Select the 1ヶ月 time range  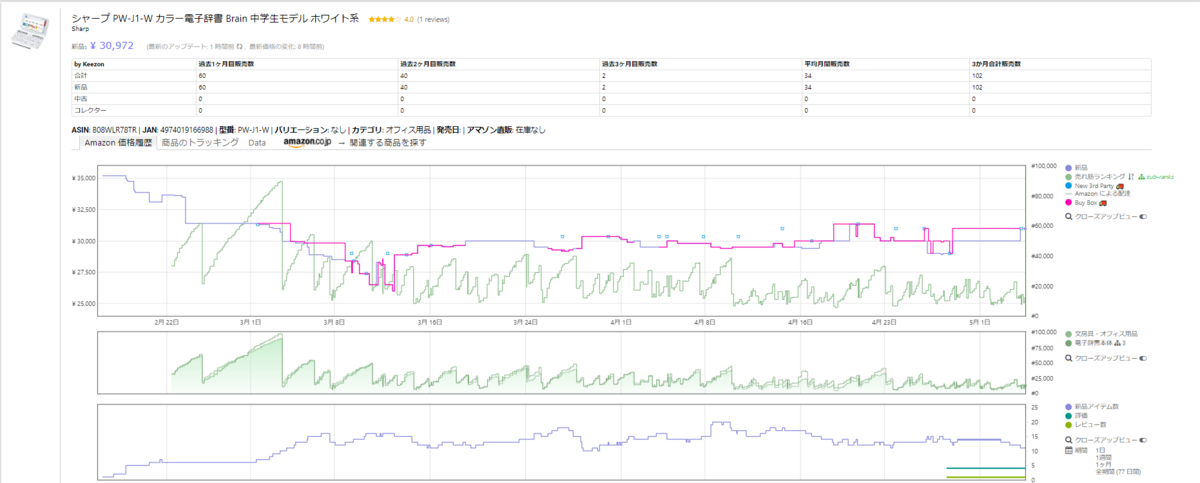click(x=1103, y=463)
